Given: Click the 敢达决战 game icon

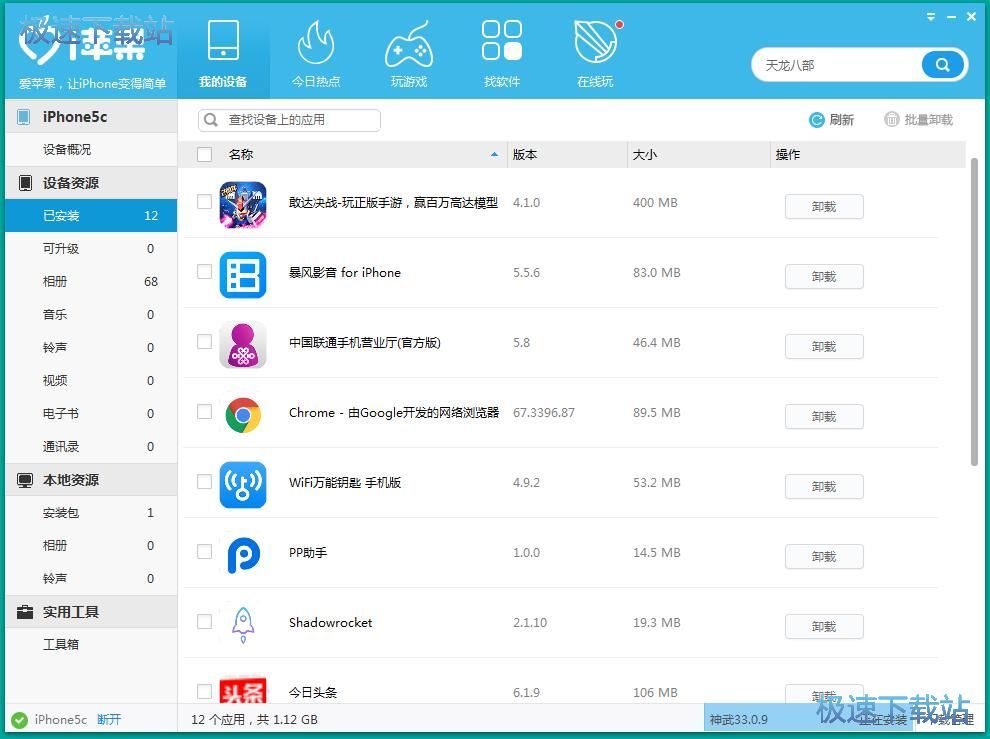Looking at the screenshot, I should (x=243, y=205).
